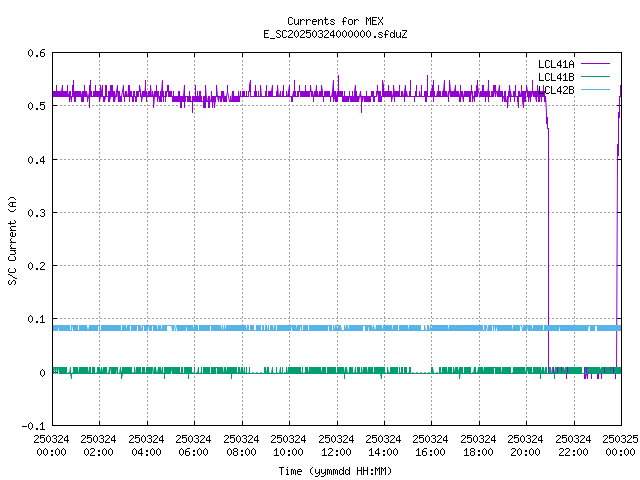Click the 250324 12:00 time tick label

(x=336, y=446)
